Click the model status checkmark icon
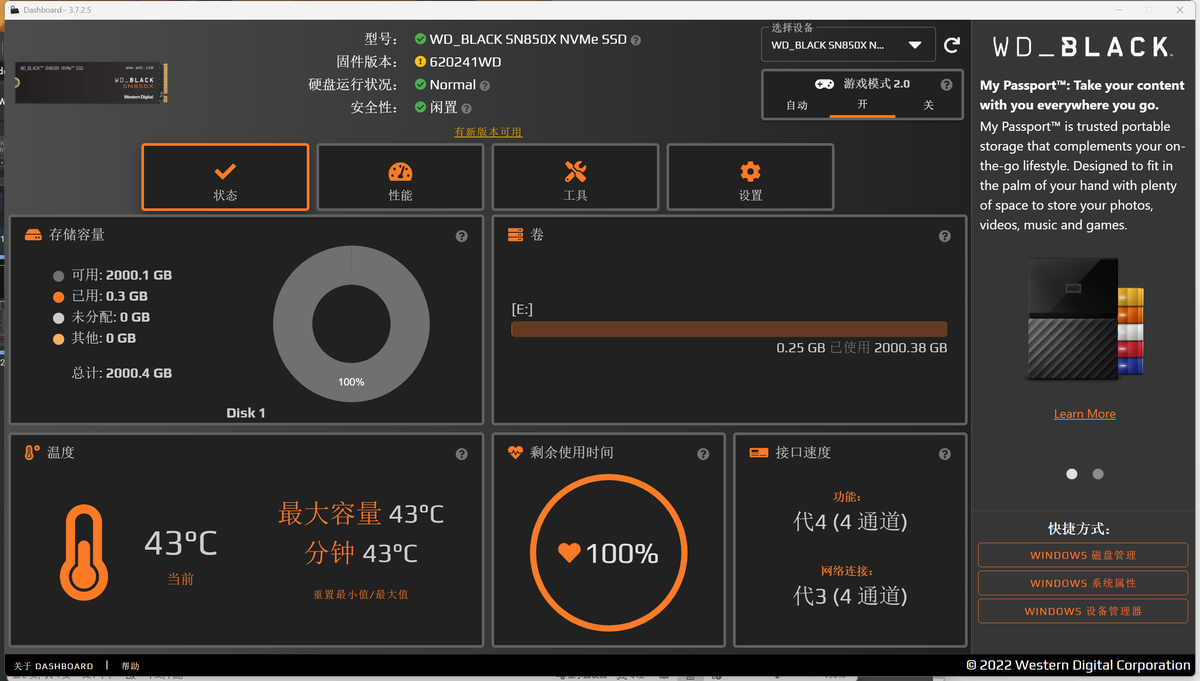1200x681 pixels. coord(420,40)
